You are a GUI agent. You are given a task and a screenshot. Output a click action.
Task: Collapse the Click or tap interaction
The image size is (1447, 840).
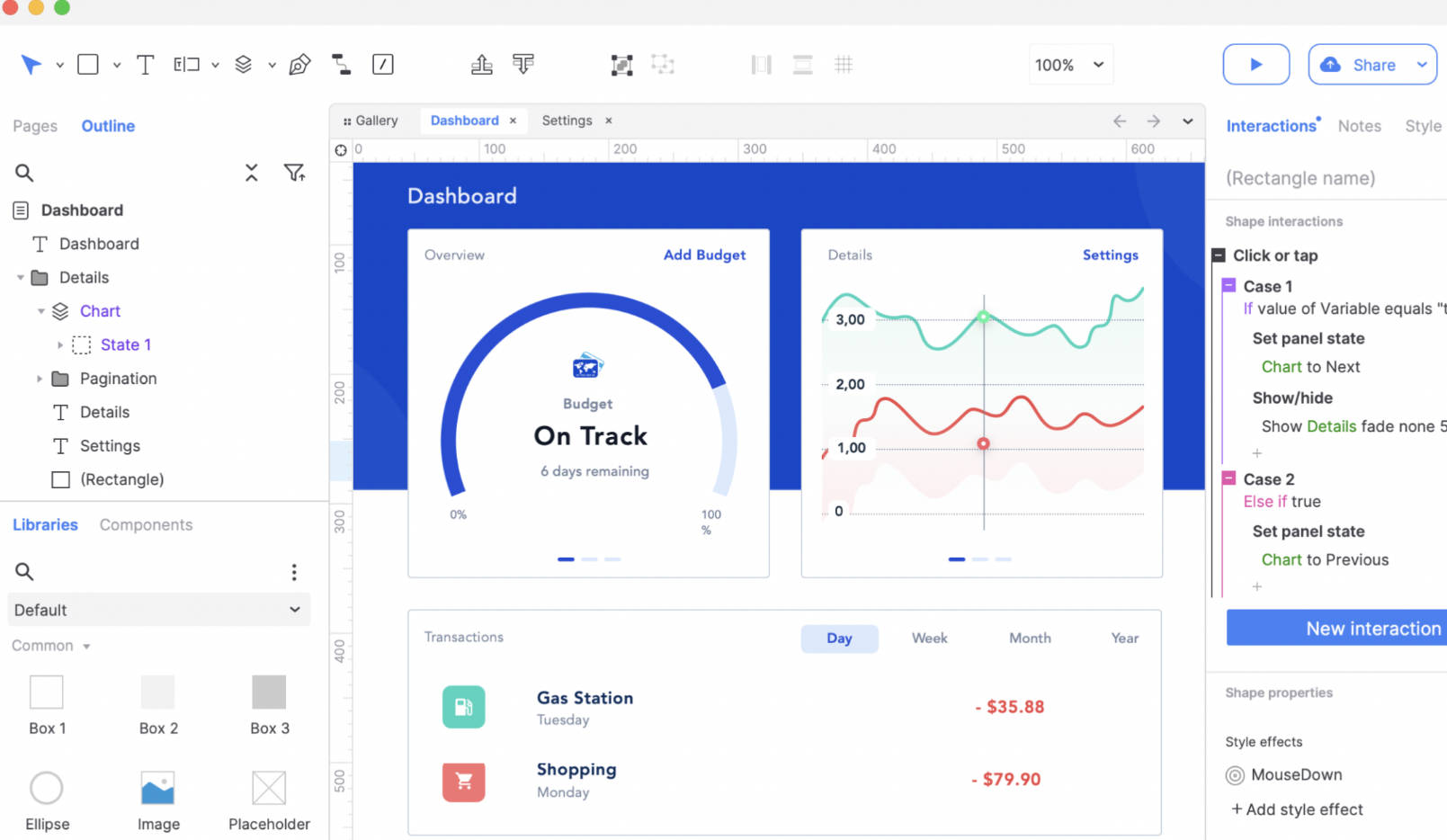(1219, 255)
